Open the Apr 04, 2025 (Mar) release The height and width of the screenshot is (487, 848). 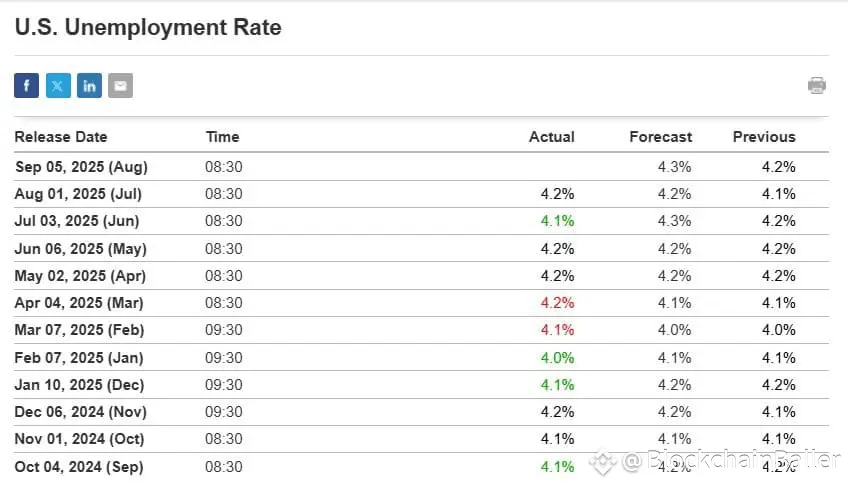click(79, 302)
